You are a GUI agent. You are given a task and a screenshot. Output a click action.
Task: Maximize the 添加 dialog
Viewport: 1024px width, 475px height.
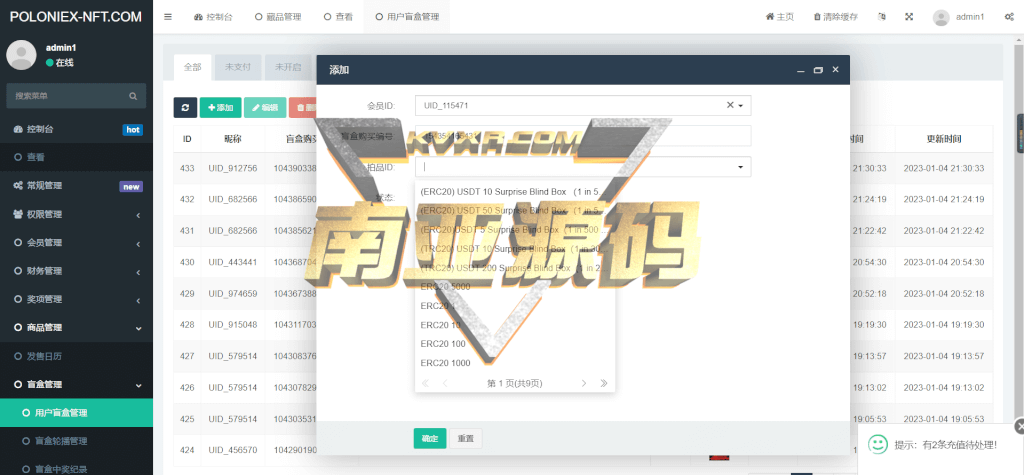818,70
